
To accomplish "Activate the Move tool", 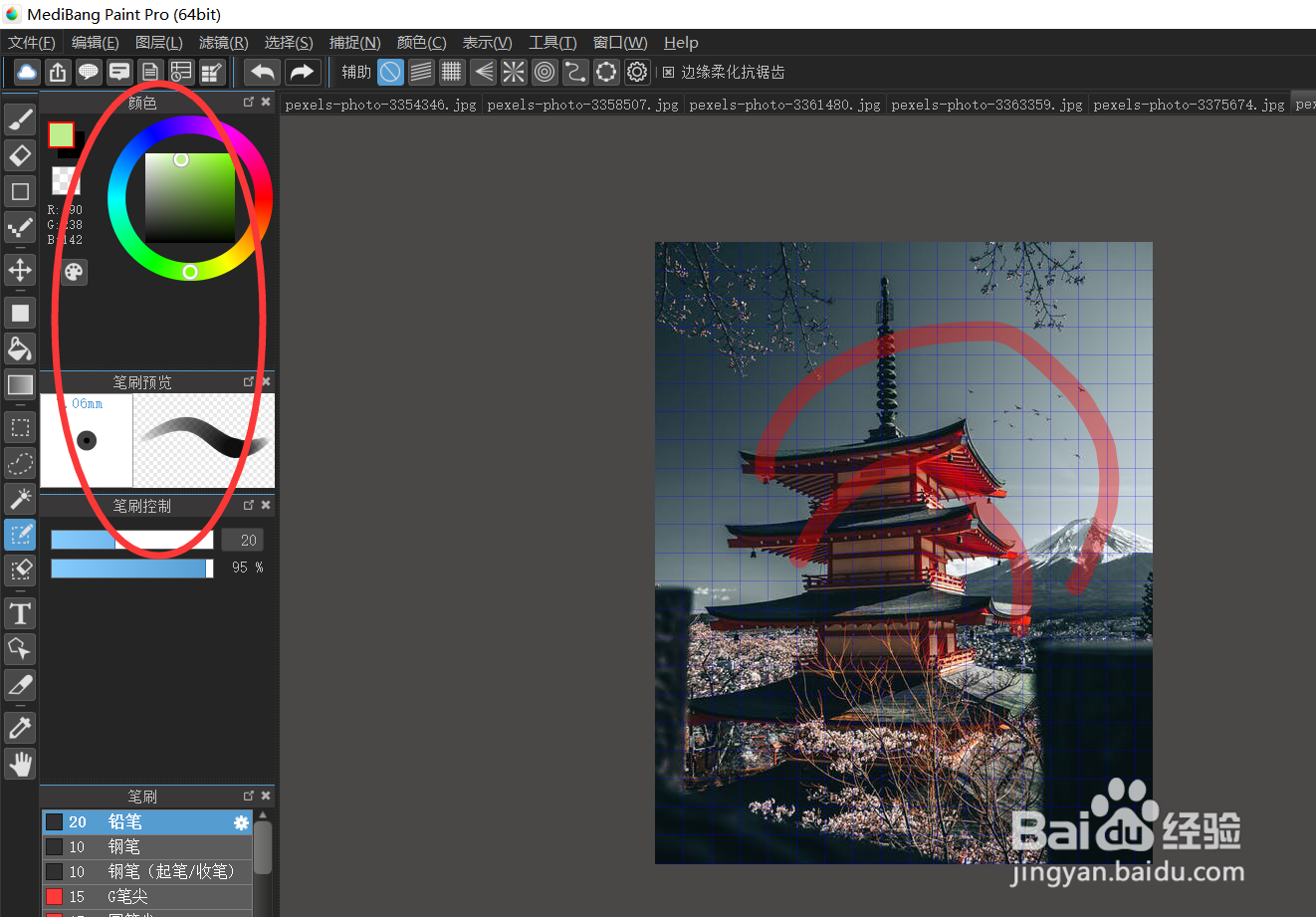I will (x=20, y=270).
